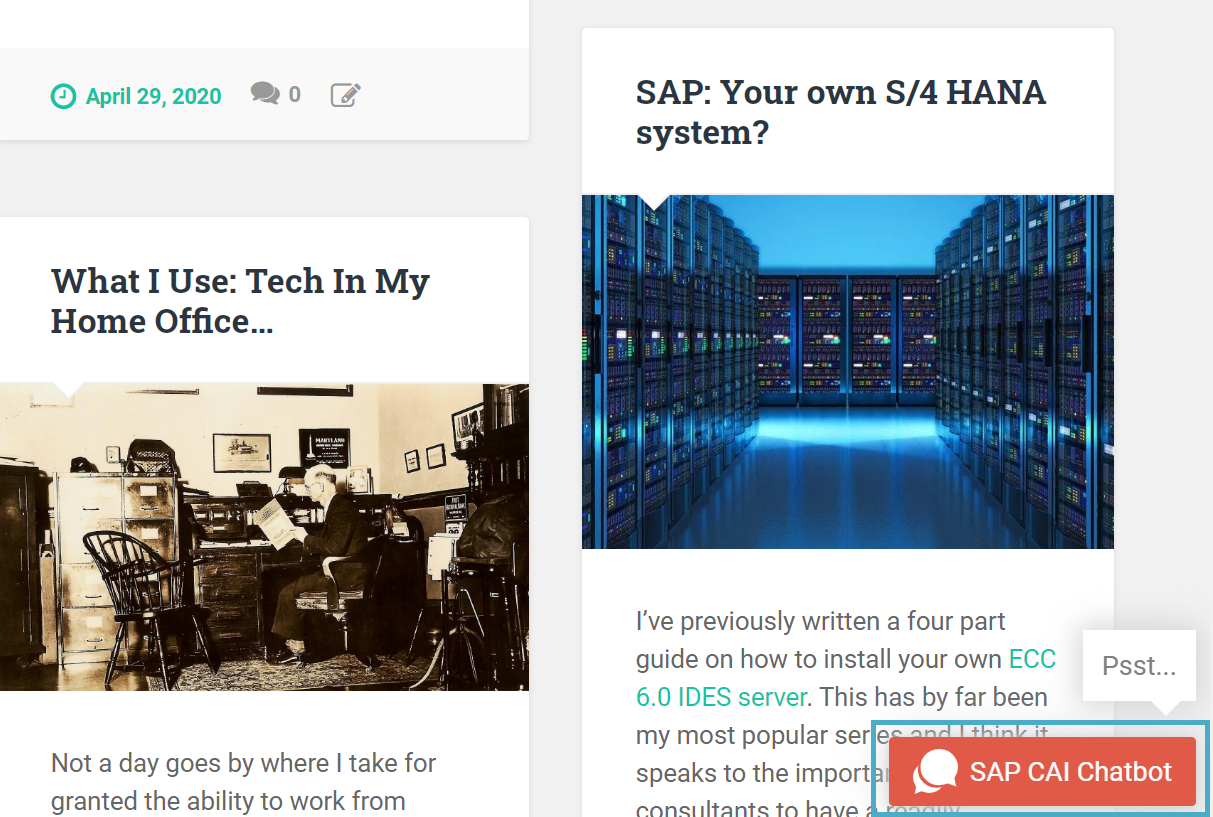Click the 'Psst...' chatbot tooltip bubble

1139,666
